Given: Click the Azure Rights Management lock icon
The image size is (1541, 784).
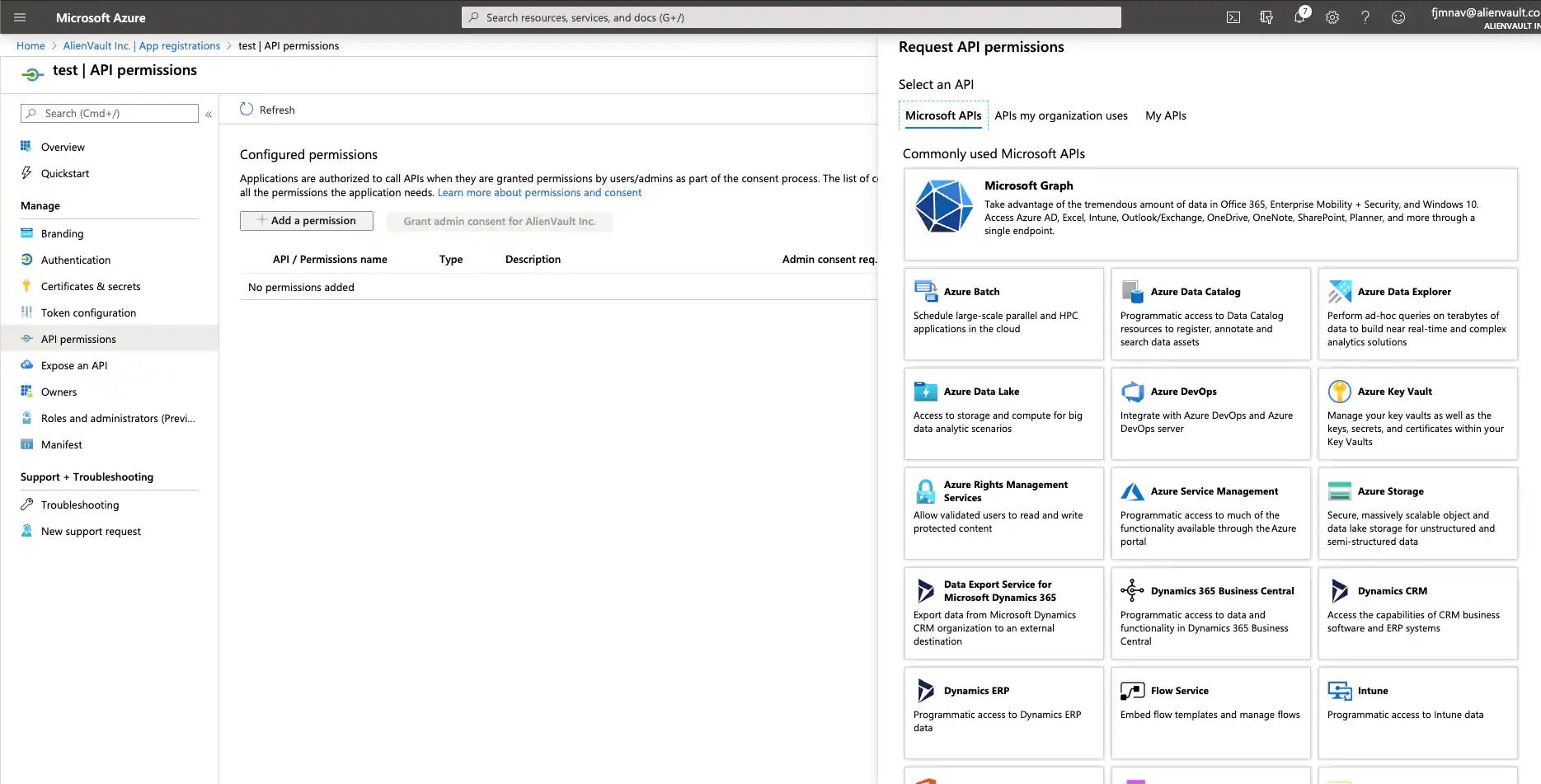Looking at the screenshot, I should (x=926, y=491).
